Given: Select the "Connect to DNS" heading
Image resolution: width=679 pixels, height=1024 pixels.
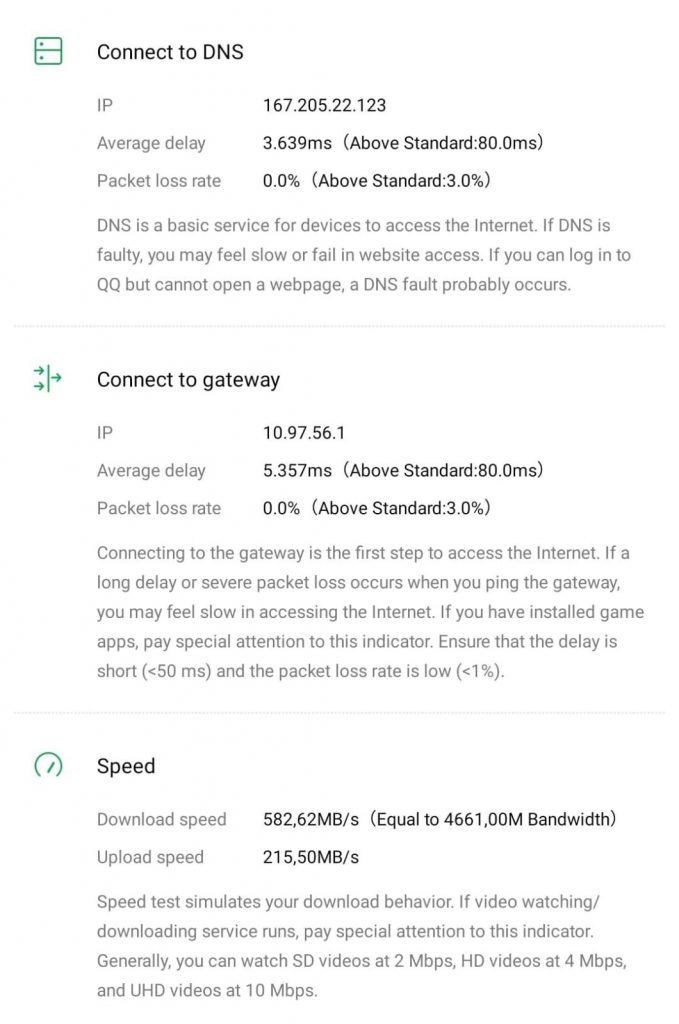Looking at the screenshot, I should (x=170, y=52).
